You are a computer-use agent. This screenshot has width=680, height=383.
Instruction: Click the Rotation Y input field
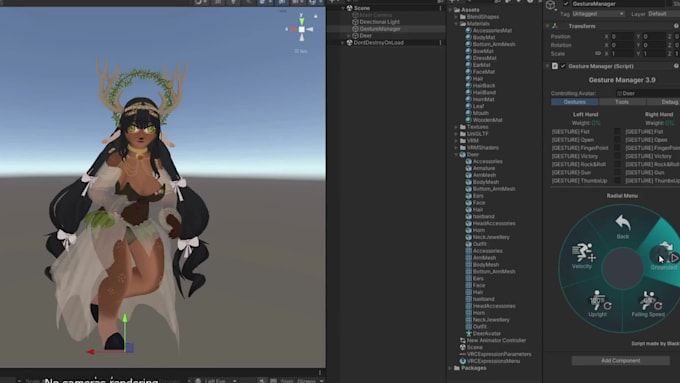click(654, 45)
